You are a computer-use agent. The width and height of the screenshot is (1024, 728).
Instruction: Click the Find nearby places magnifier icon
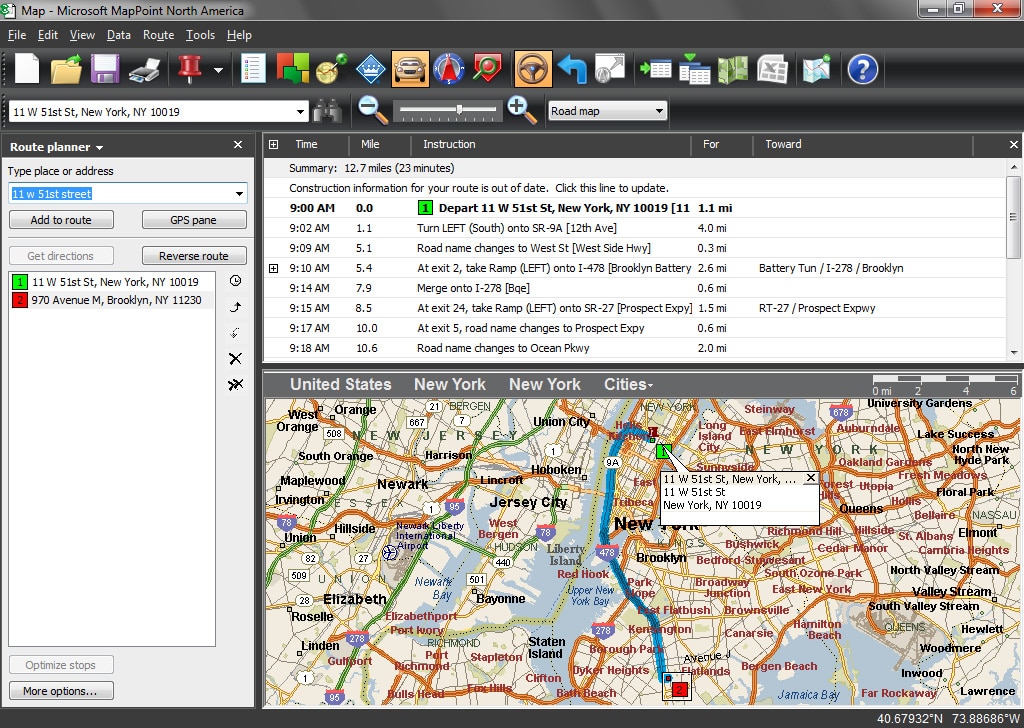coord(487,69)
